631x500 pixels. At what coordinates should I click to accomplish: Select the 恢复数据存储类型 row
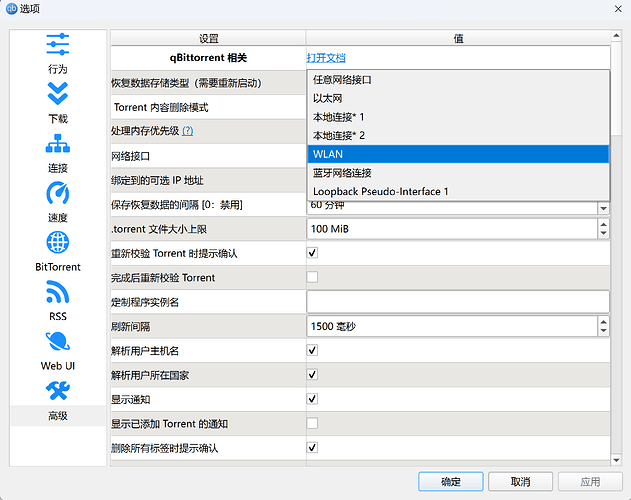(208, 83)
